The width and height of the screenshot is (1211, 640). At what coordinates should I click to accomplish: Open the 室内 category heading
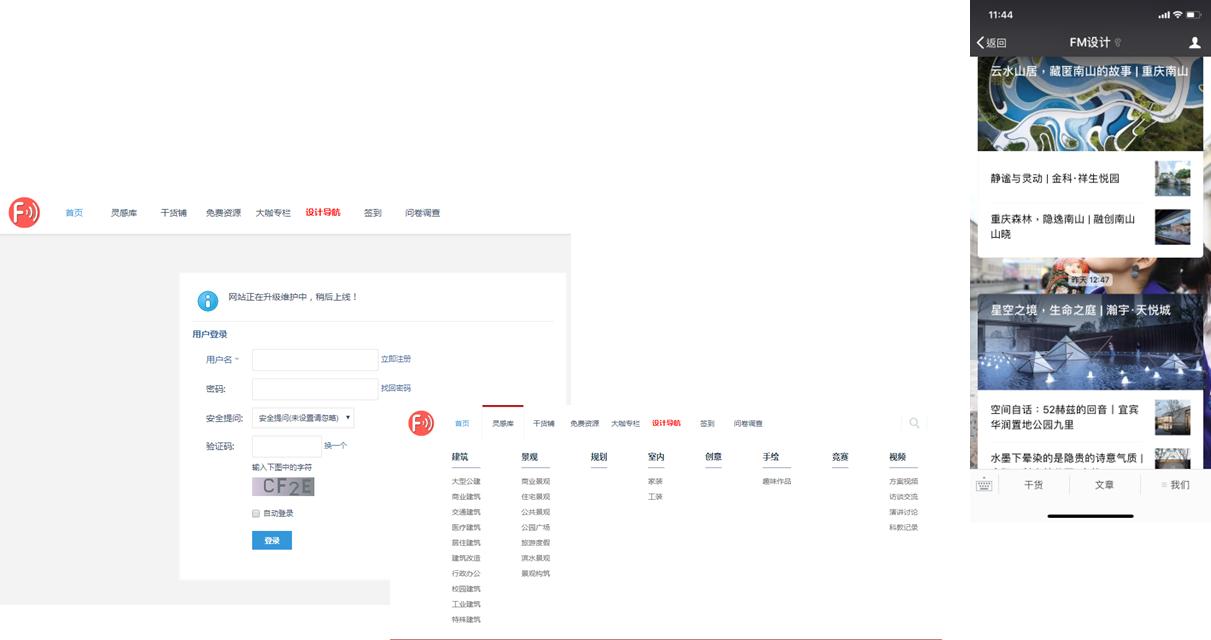tap(656, 457)
